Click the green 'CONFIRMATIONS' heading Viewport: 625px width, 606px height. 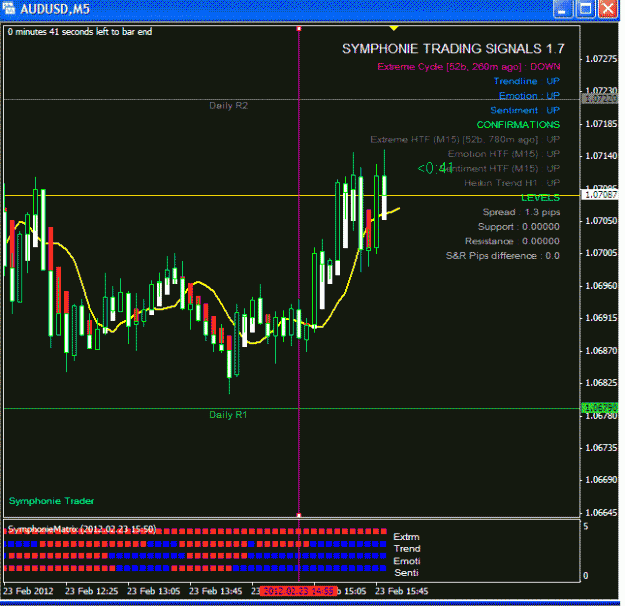pos(518,125)
